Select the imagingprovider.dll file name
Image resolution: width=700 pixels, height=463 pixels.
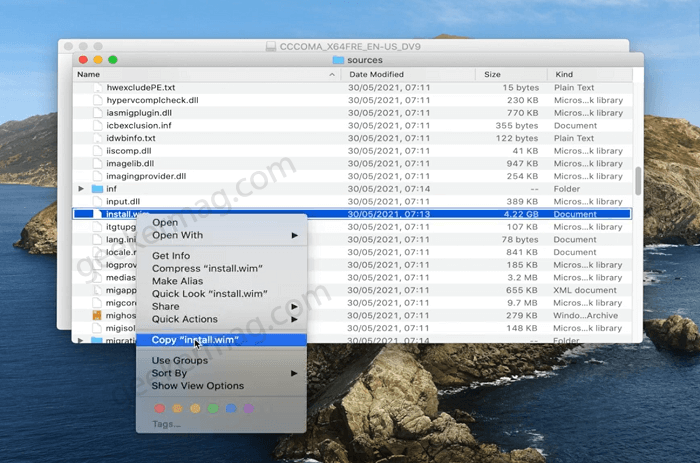[x=146, y=176]
